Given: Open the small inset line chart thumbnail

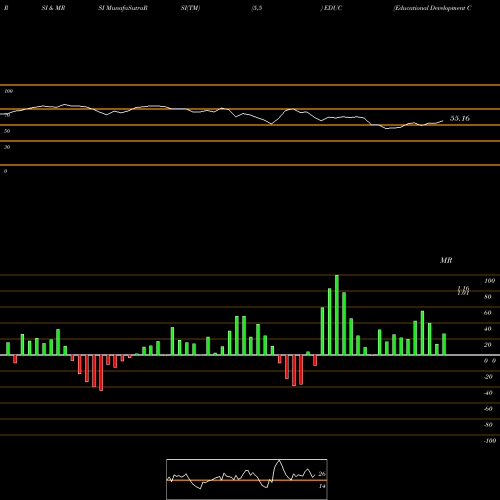Looking at the screenshot, I should coord(247,479).
